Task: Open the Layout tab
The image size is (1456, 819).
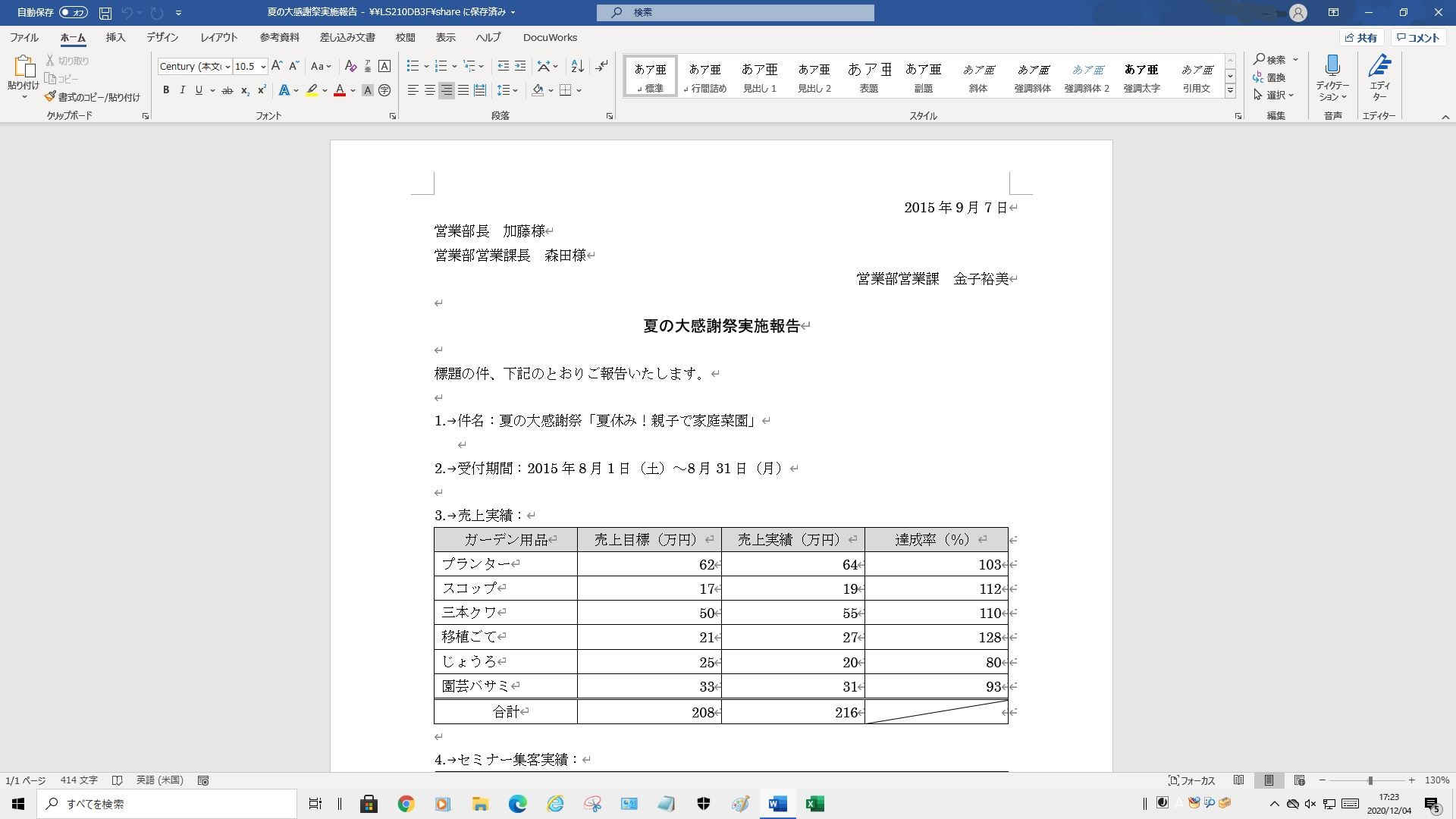Action: [219, 37]
